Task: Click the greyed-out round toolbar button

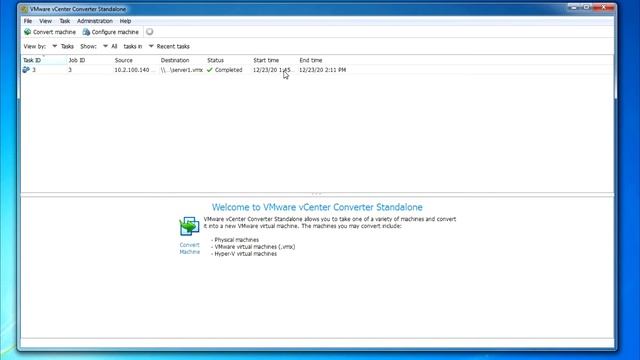Action: click(x=150, y=31)
